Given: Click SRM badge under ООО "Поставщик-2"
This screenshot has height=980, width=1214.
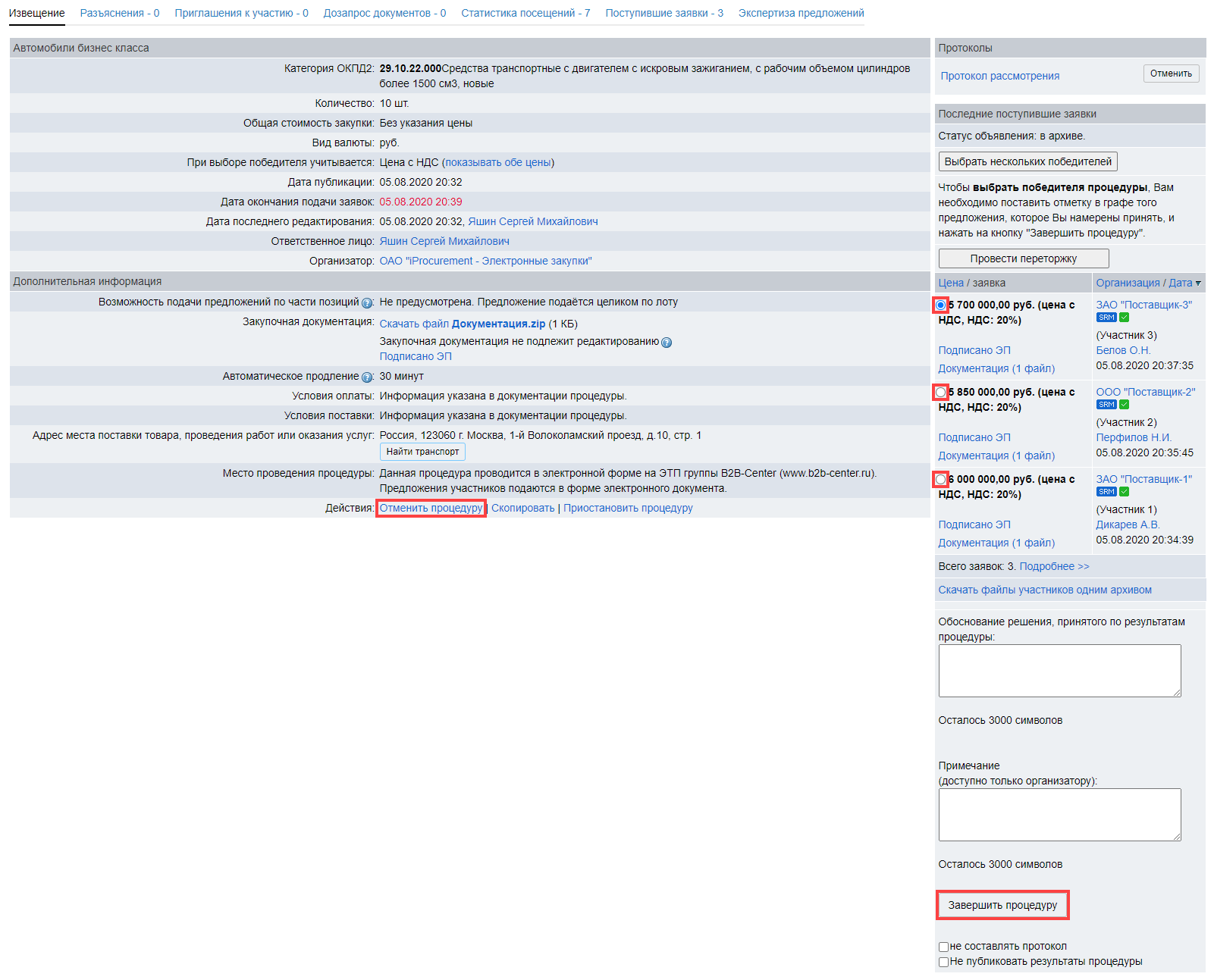Looking at the screenshot, I should 1106,405.
